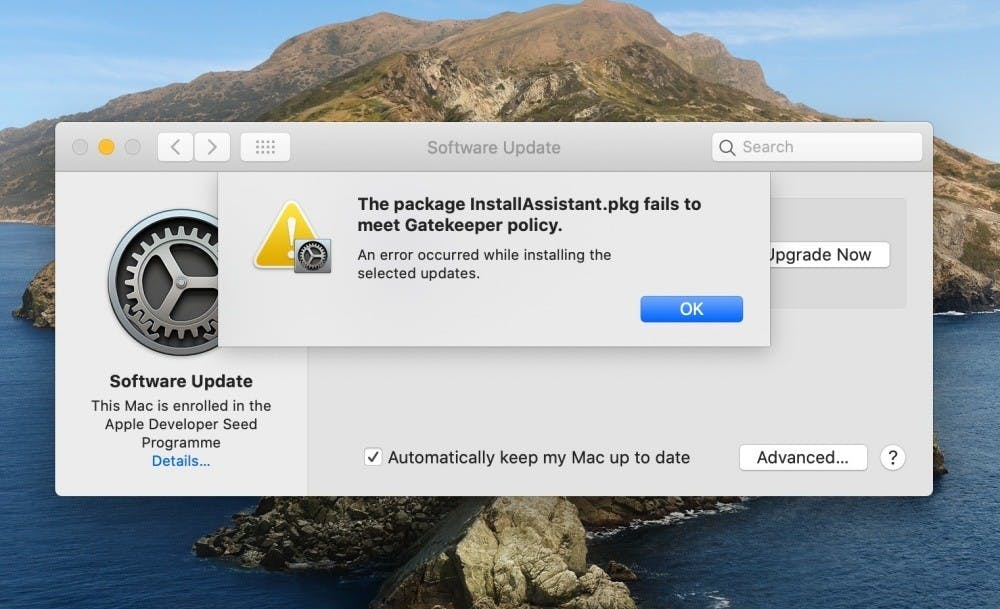Click 'This Mac is enrolled' seed programme text
Image resolution: width=1000 pixels, height=609 pixels.
[x=181, y=424]
